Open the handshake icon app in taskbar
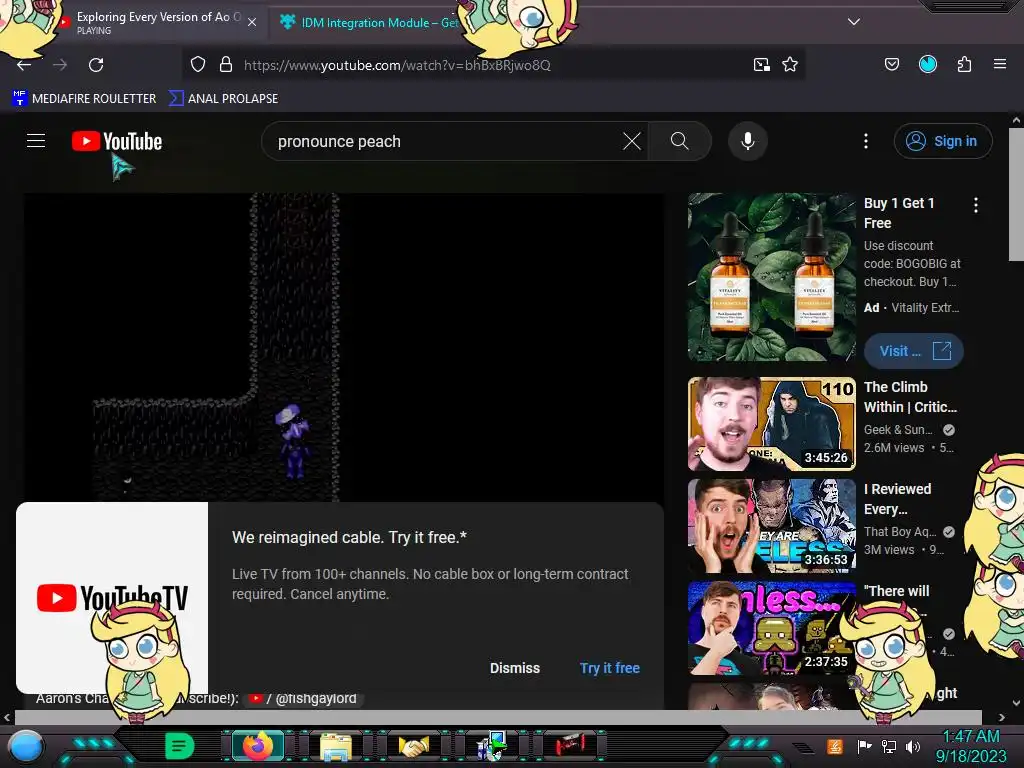 pyautogui.click(x=413, y=746)
